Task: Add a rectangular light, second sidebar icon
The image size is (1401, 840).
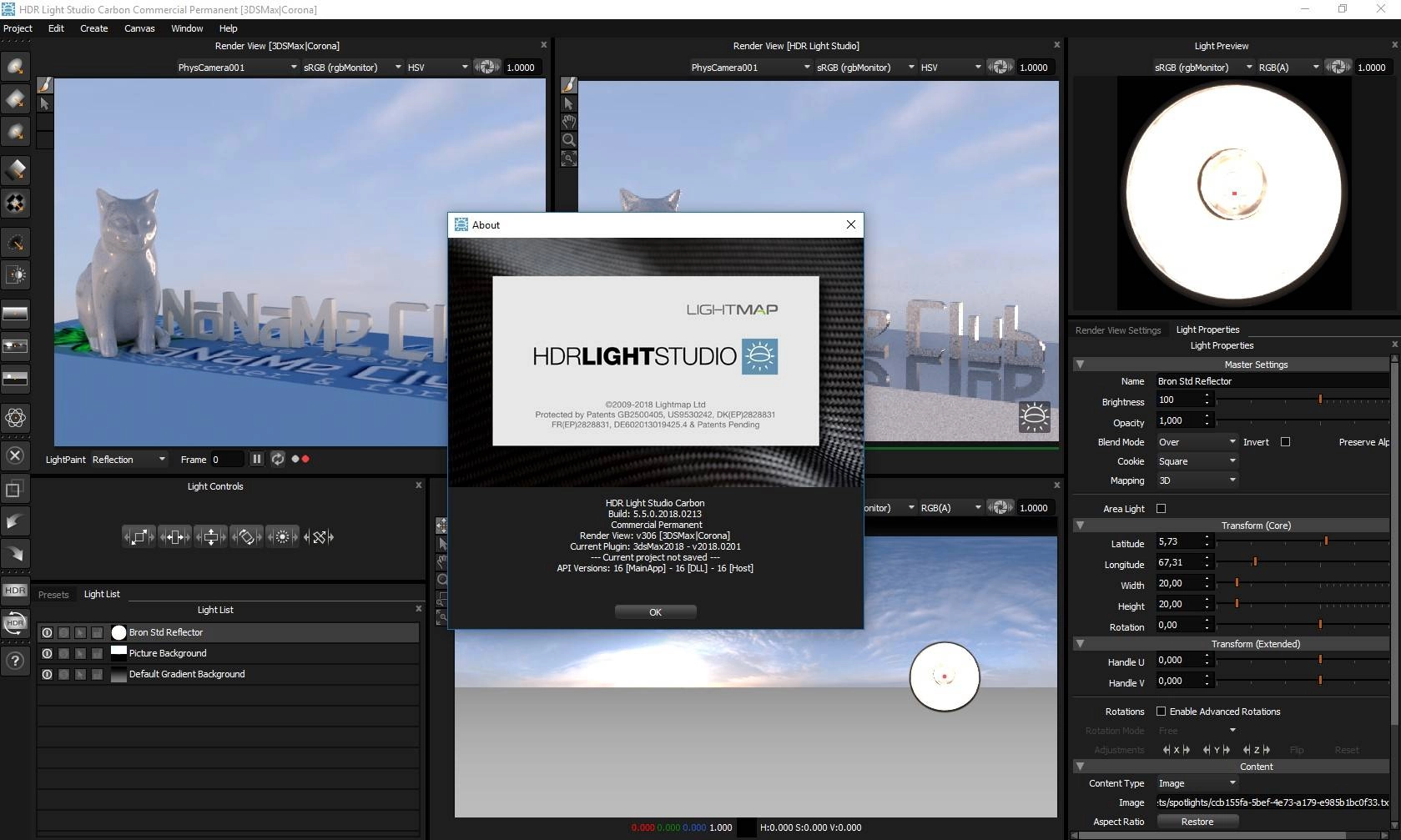Action: 15,99
